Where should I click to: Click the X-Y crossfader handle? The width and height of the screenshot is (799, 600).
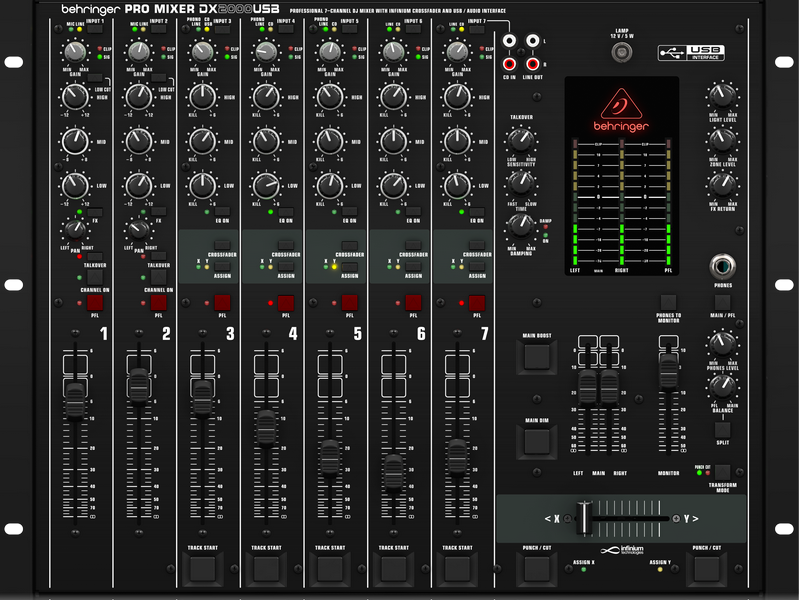(584, 518)
